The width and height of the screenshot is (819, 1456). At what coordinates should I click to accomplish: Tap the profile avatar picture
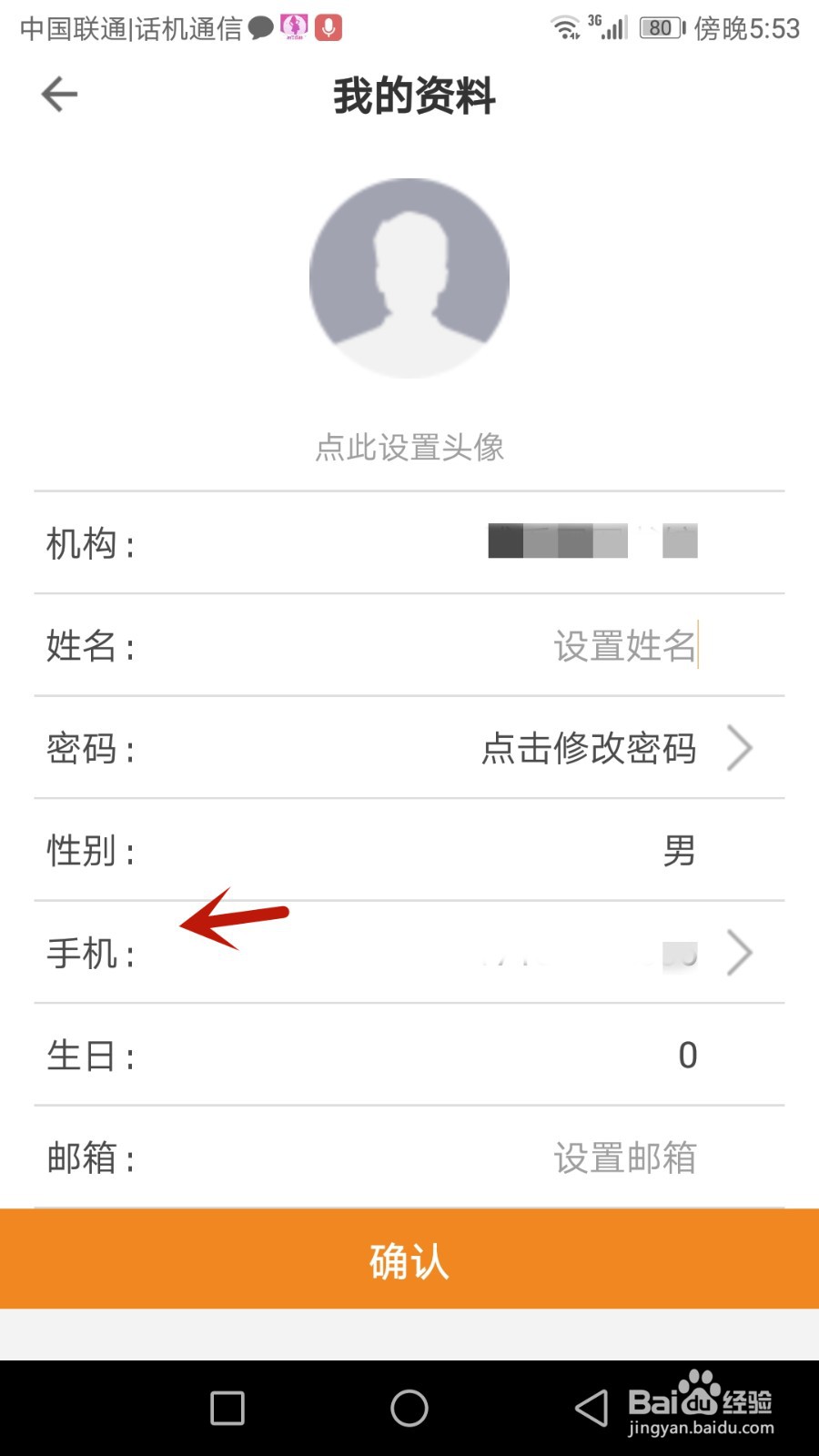tap(409, 278)
